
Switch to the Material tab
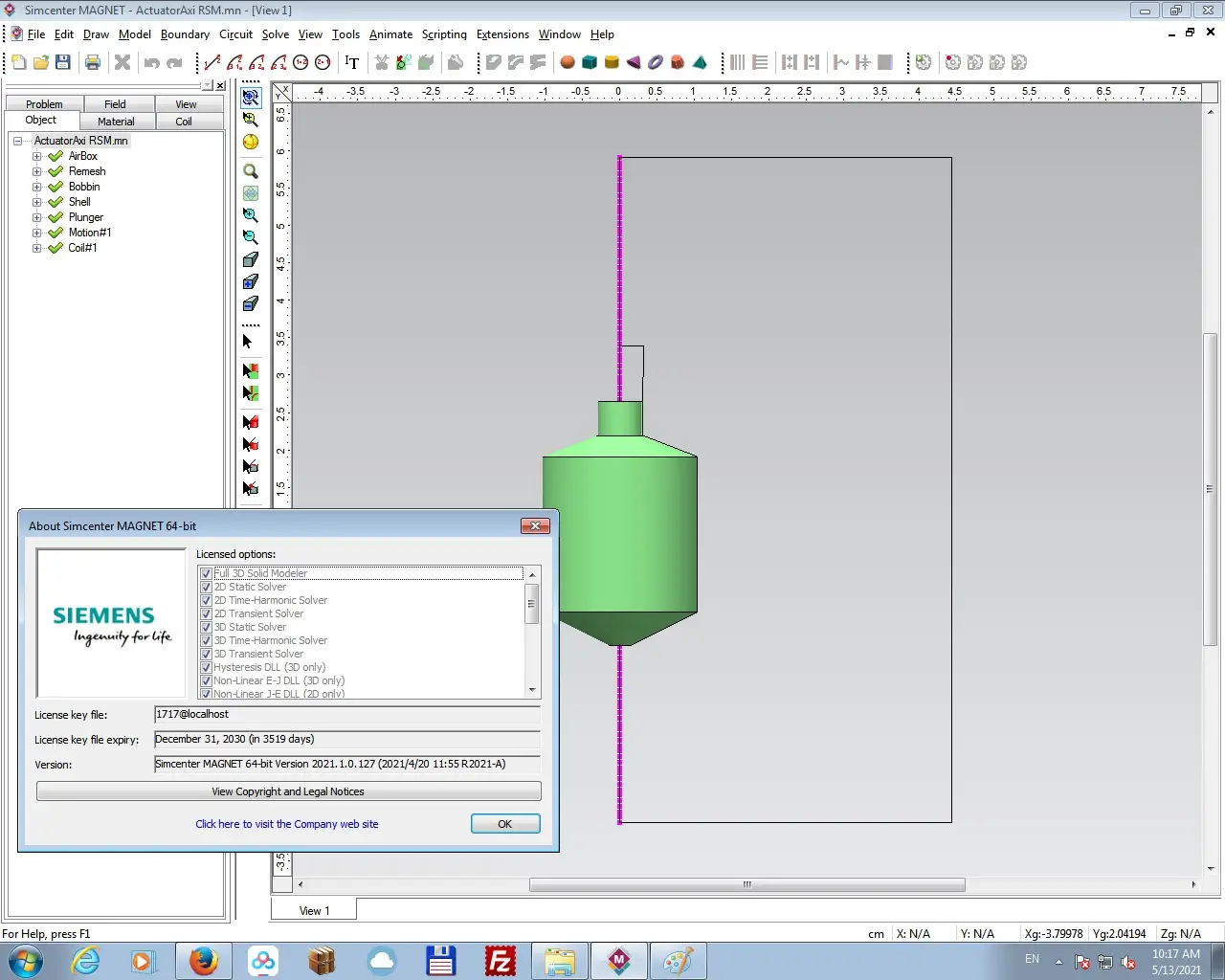tap(116, 122)
